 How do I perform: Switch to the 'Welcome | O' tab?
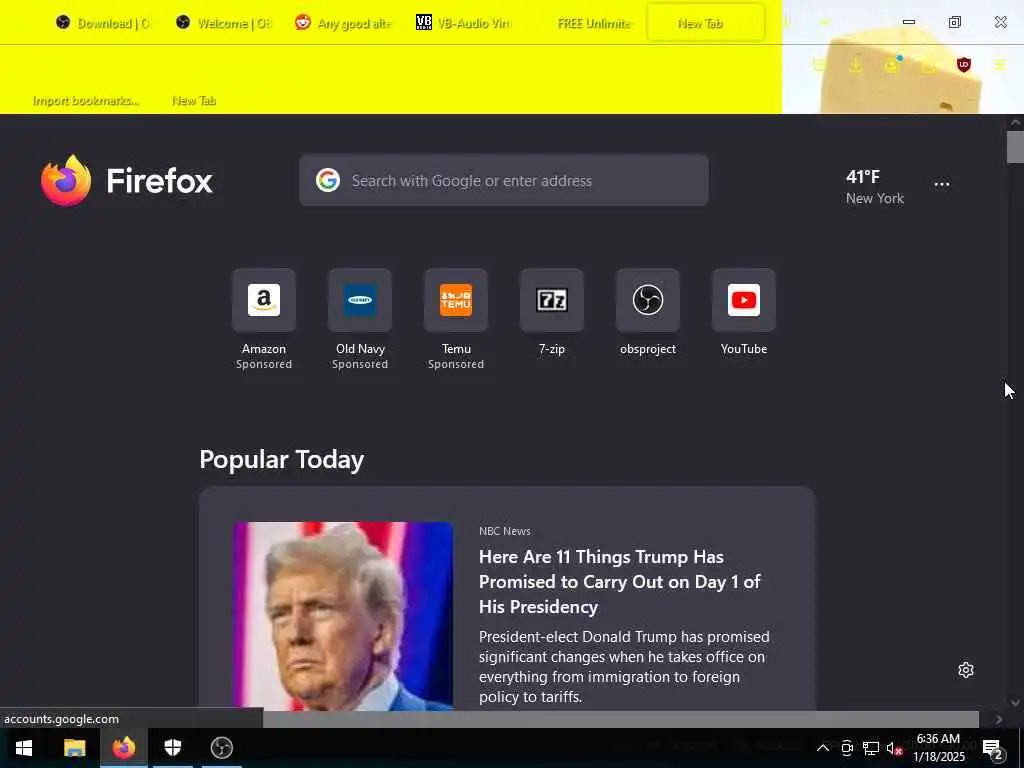[223, 23]
